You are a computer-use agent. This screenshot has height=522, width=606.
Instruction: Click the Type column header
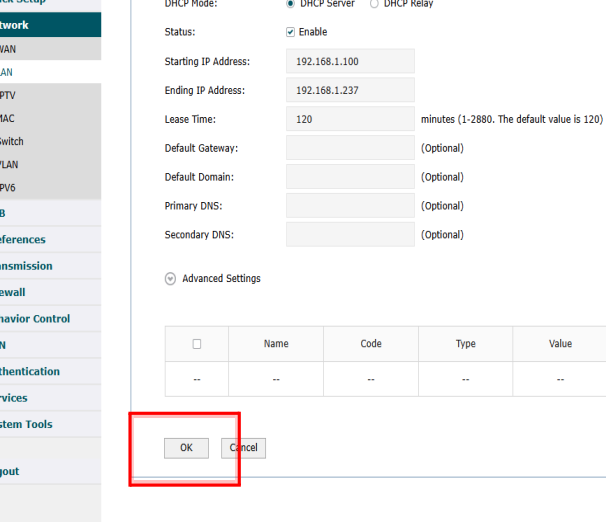coord(466,344)
